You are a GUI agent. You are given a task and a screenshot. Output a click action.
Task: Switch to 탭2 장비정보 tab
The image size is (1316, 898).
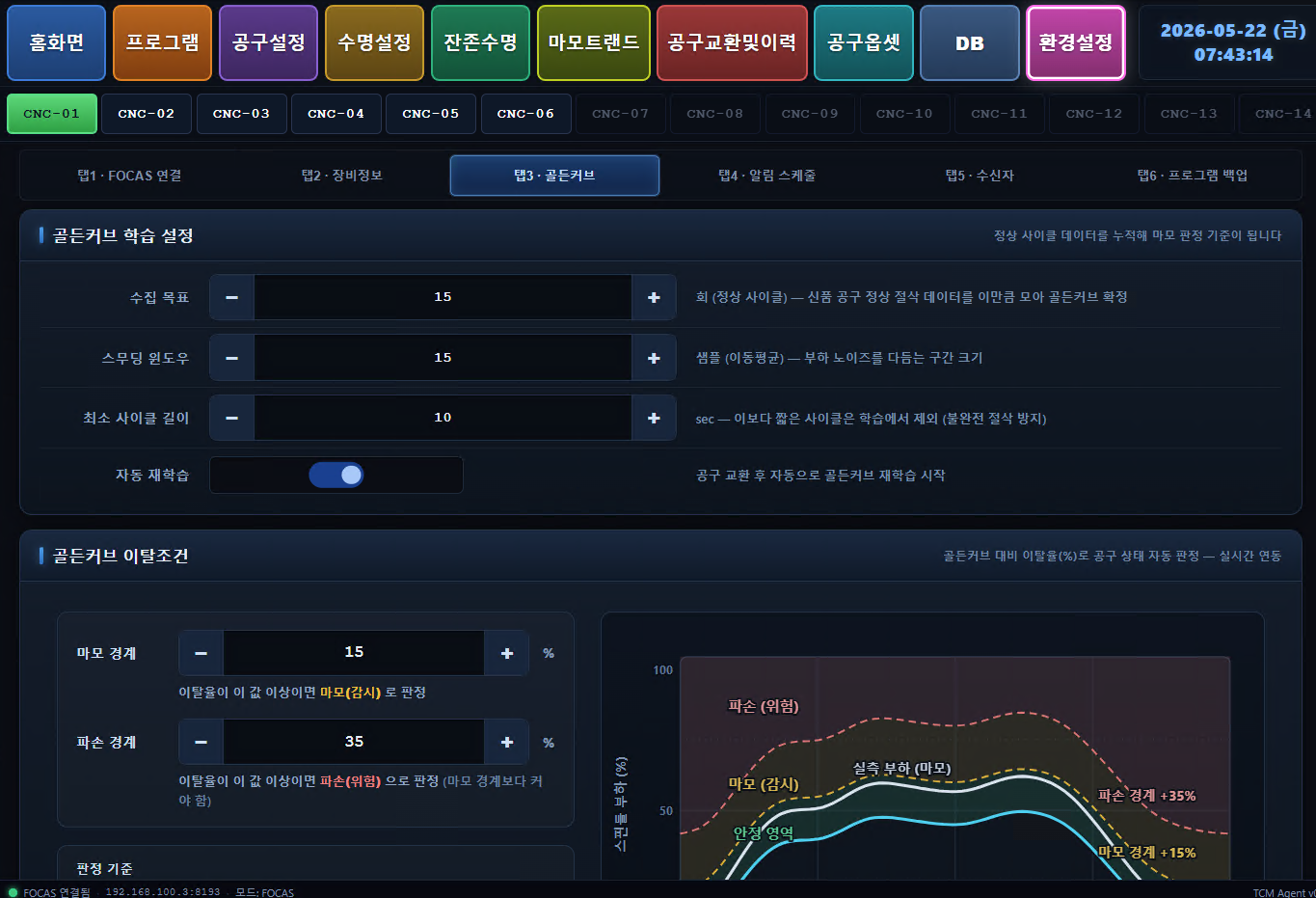(342, 176)
